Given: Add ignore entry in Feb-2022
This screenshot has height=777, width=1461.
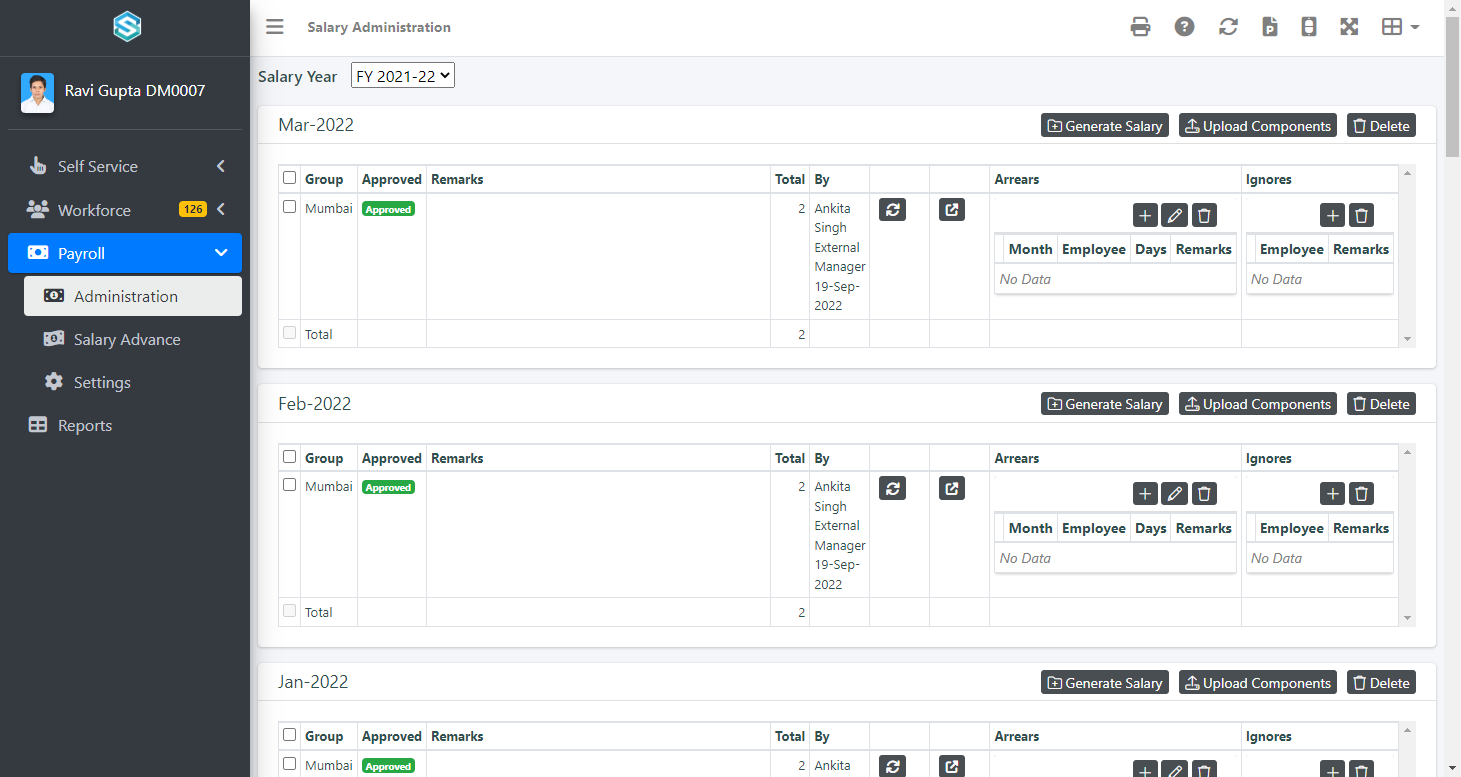Looking at the screenshot, I should 1332,493.
